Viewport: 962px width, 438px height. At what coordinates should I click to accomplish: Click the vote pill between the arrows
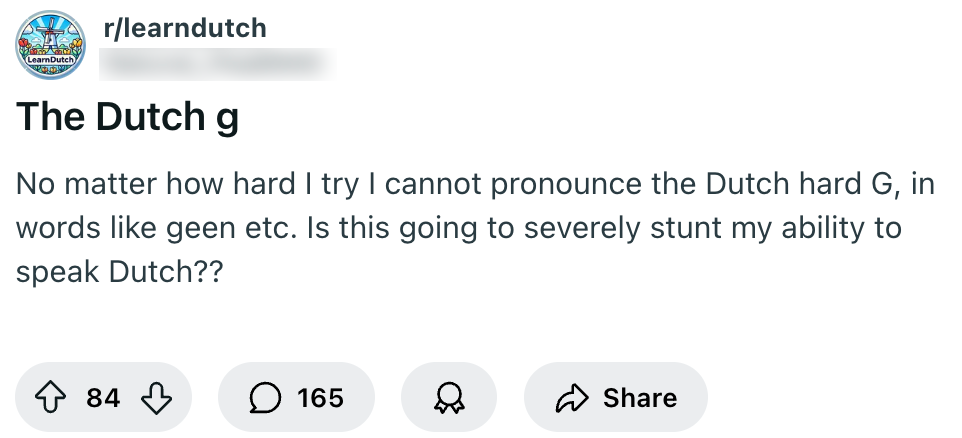(103, 397)
